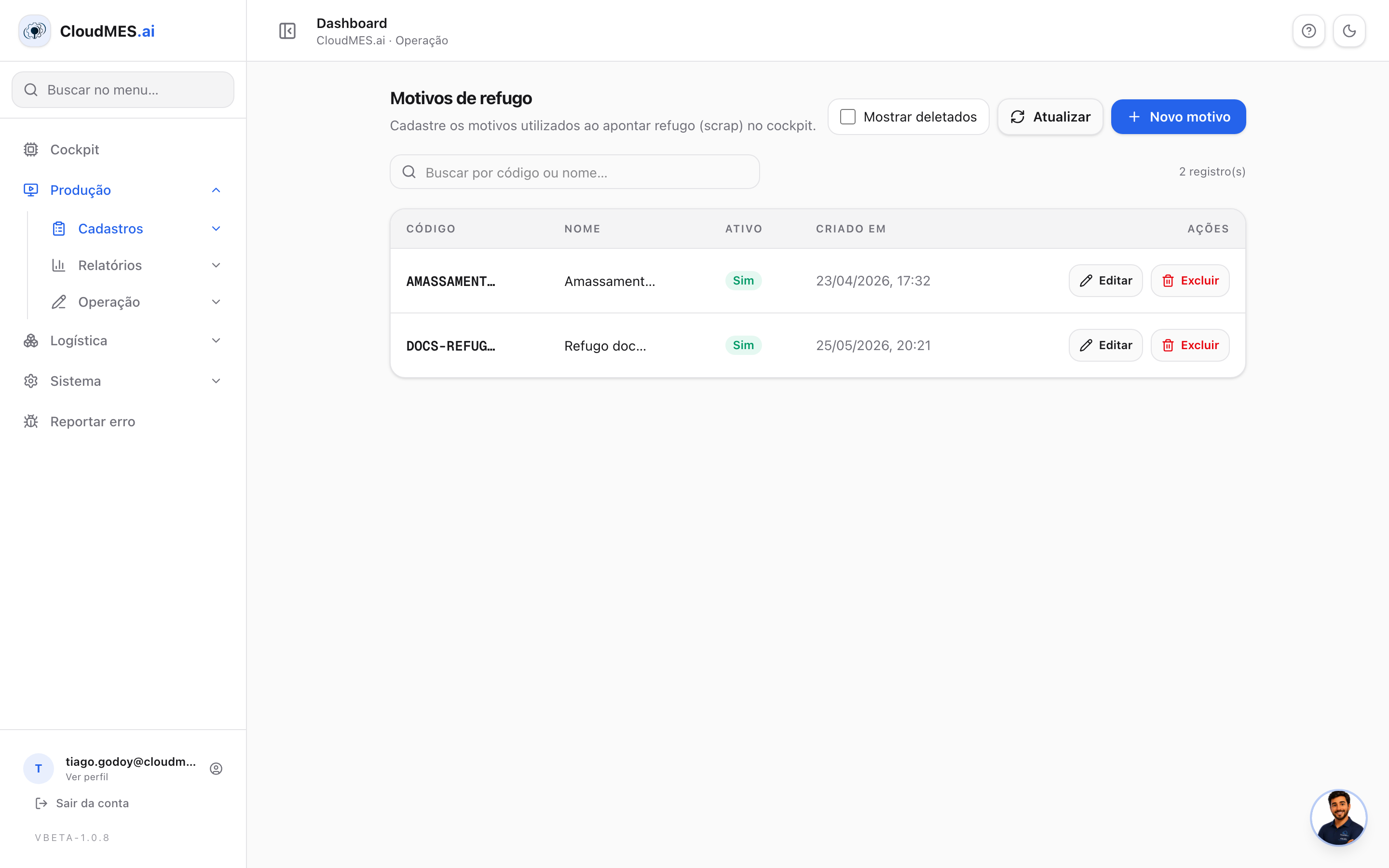Open the Cockpit menu item
1389x868 pixels.
(x=123, y=149)
